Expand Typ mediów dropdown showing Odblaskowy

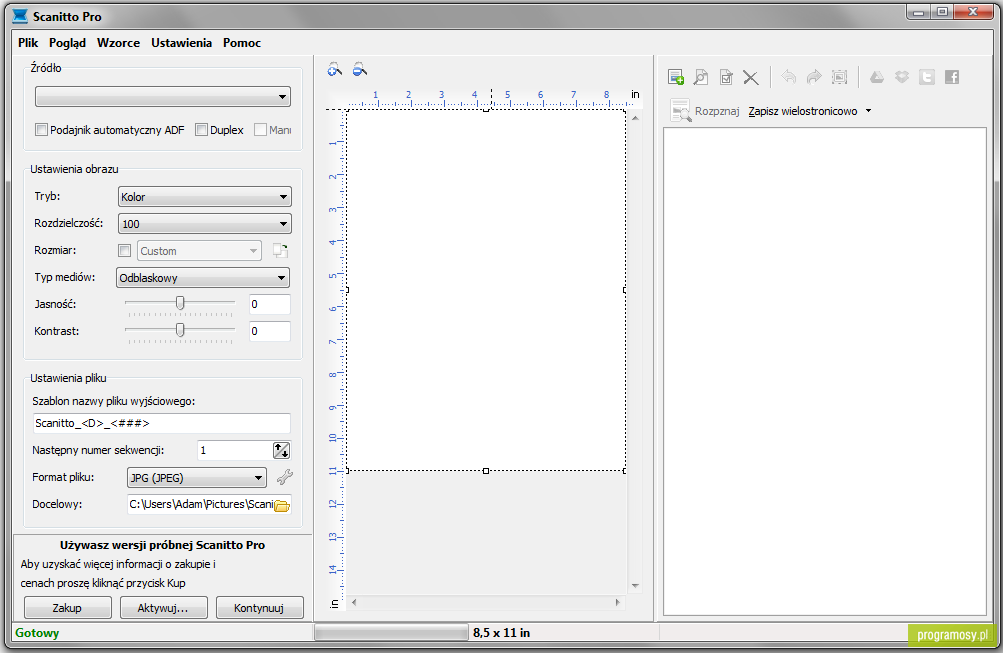click(x=203, y=278)
